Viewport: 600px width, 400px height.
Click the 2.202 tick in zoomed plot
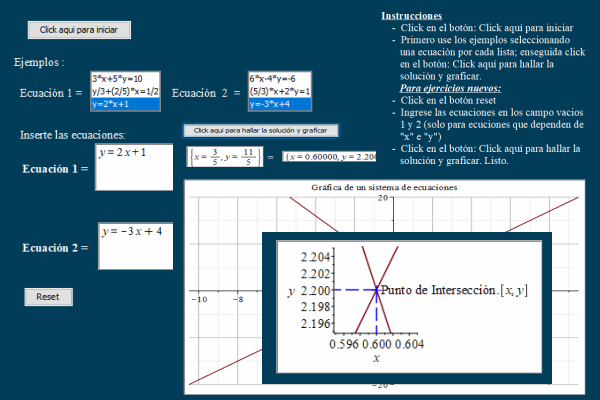pyautogui.click(x=315, y=274)
